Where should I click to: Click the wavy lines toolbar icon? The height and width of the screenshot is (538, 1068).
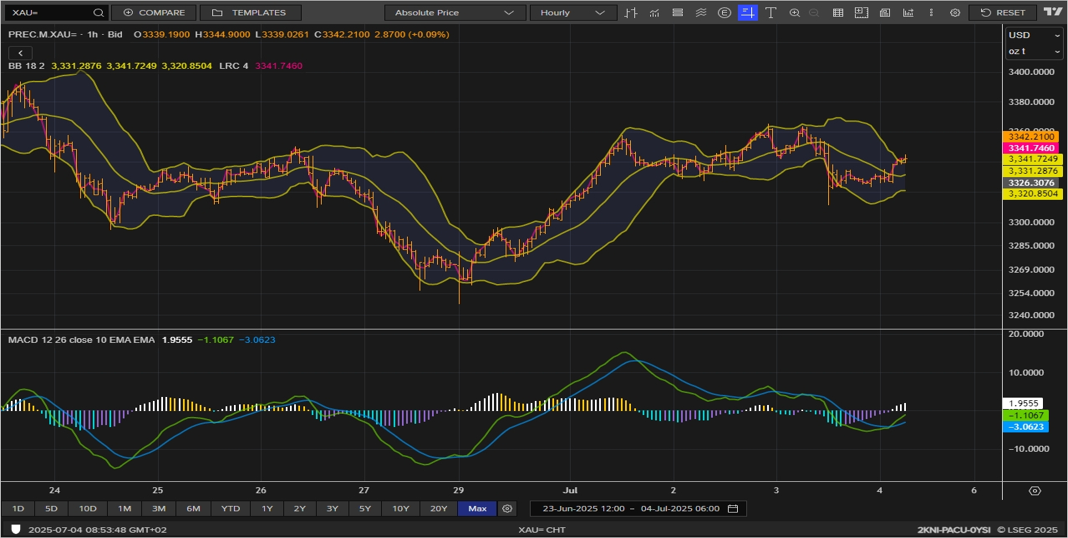point(701,12)
